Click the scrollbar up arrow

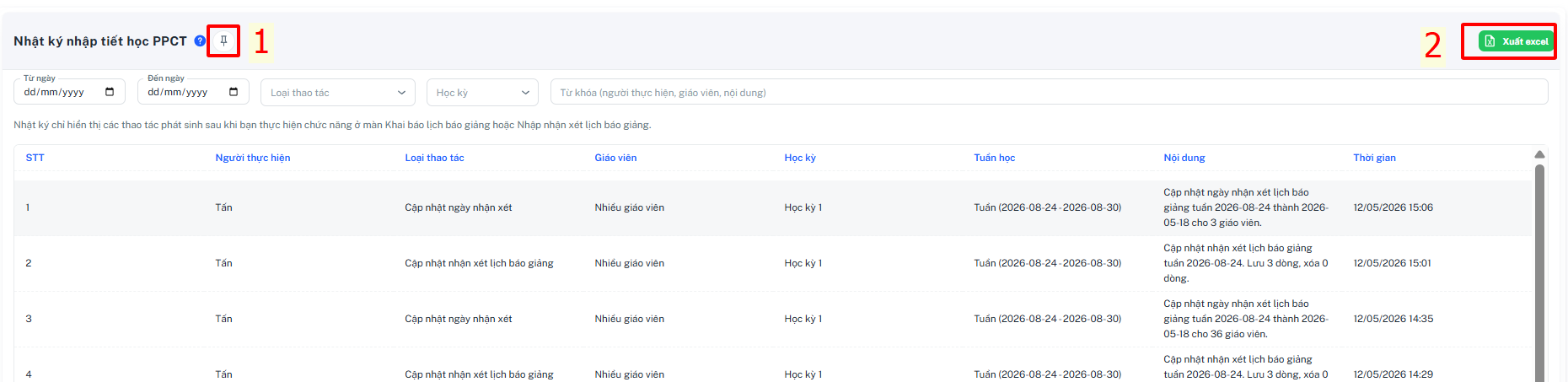coord(1539,154)
